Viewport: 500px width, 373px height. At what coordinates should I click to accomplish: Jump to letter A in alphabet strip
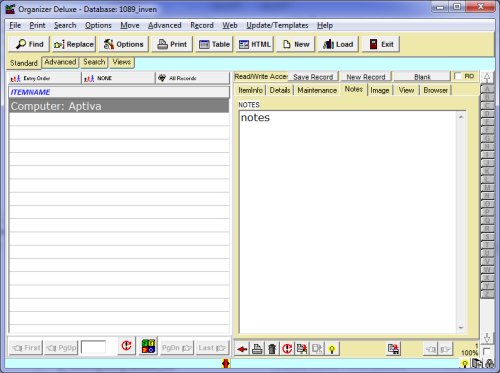487,89
